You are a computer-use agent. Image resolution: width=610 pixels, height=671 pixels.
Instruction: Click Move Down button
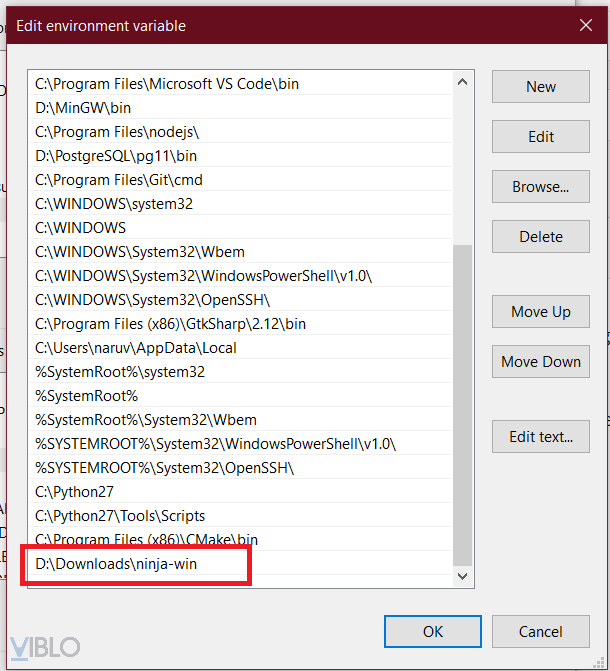pyautogui.click(x=541, y=362)
